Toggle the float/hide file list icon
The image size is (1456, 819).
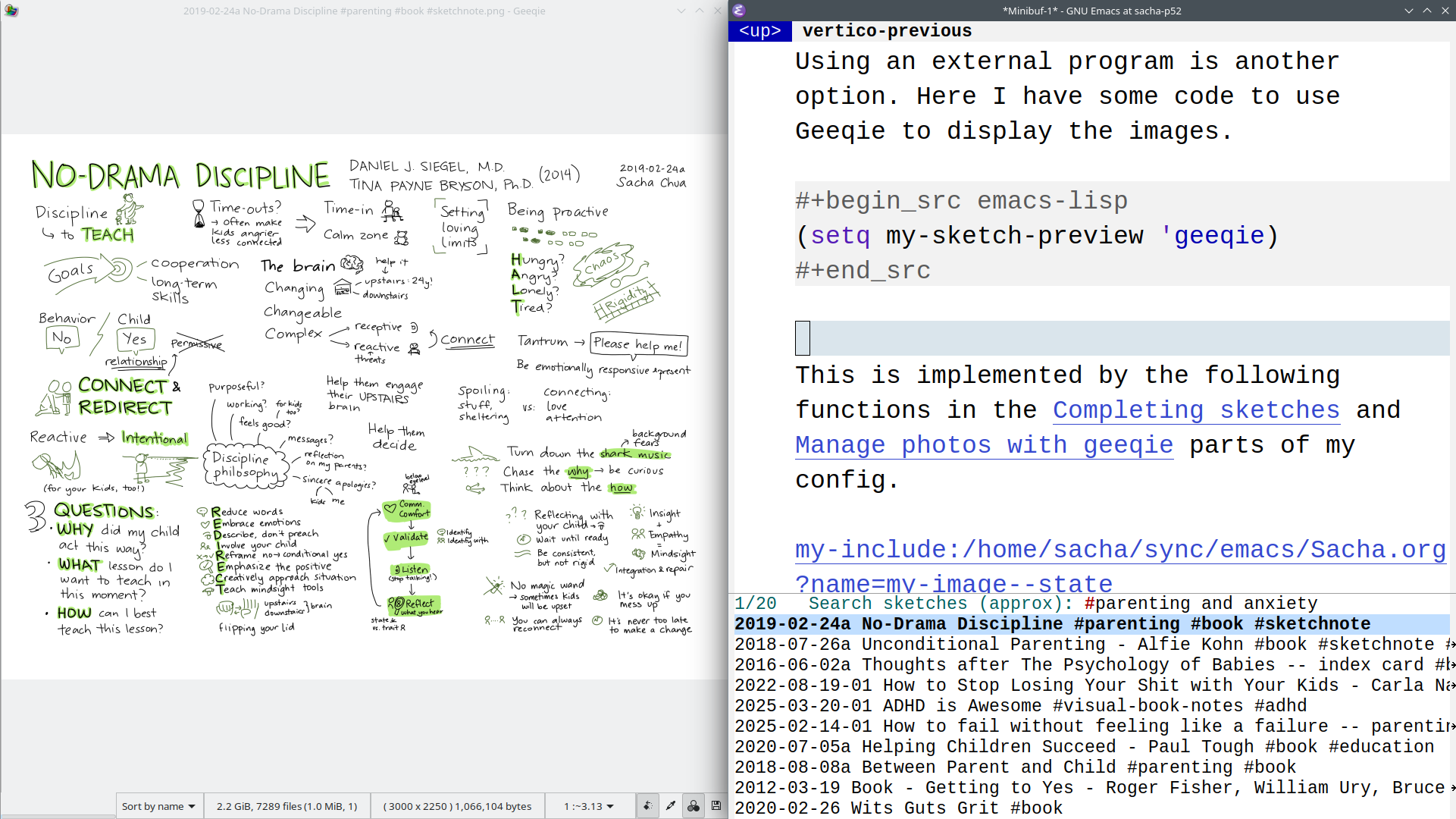tap(647, 806)
